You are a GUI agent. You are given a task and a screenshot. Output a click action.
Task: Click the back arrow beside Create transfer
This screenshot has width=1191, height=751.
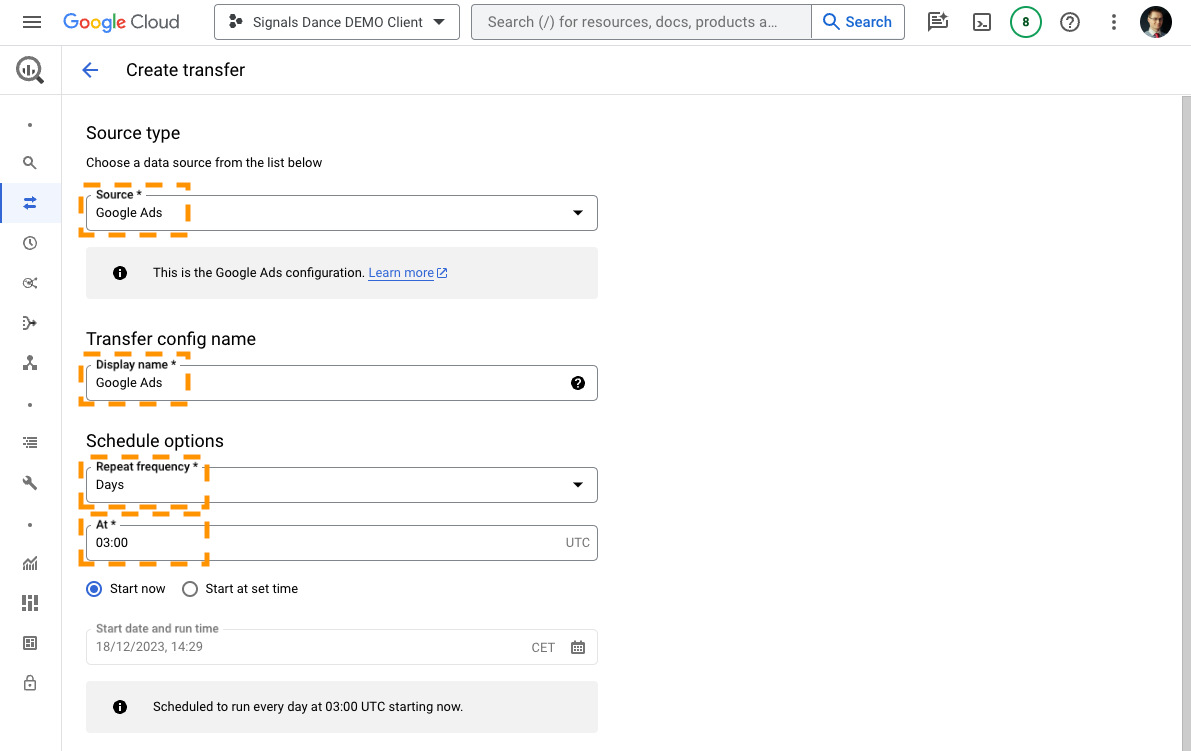90,70
